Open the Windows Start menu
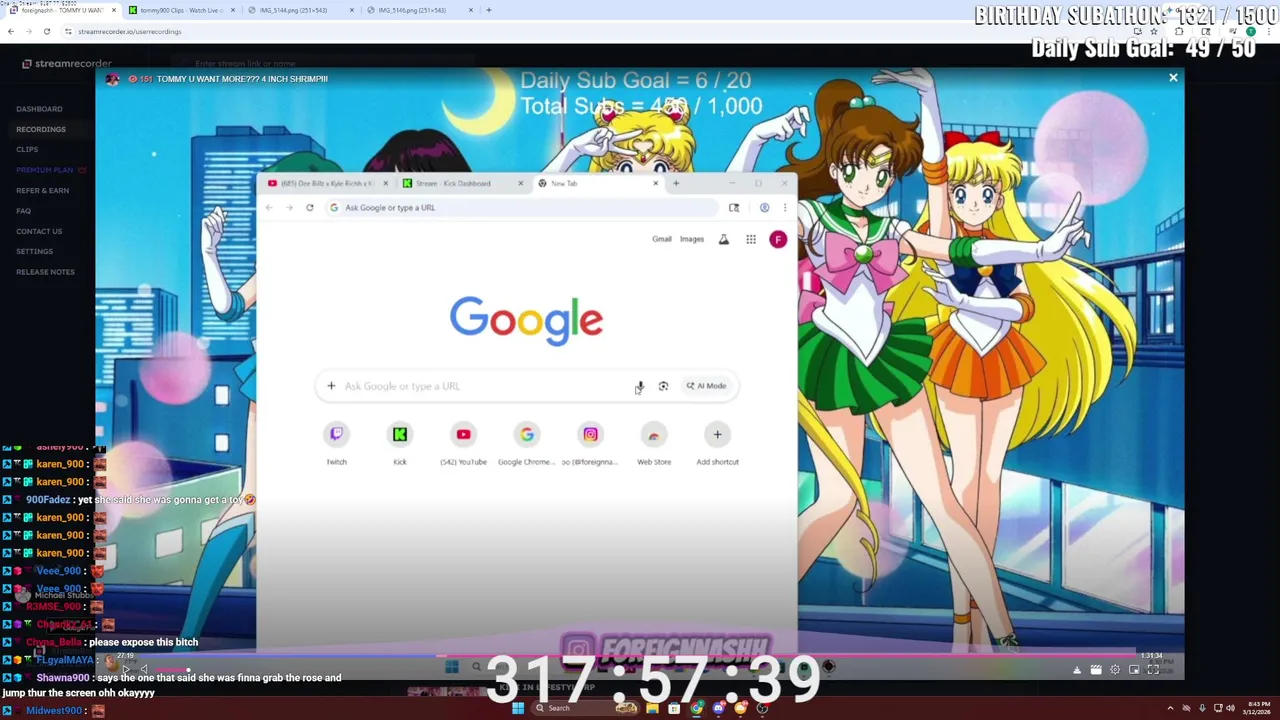Screen dimensions: 1280x720 [518, 708]
